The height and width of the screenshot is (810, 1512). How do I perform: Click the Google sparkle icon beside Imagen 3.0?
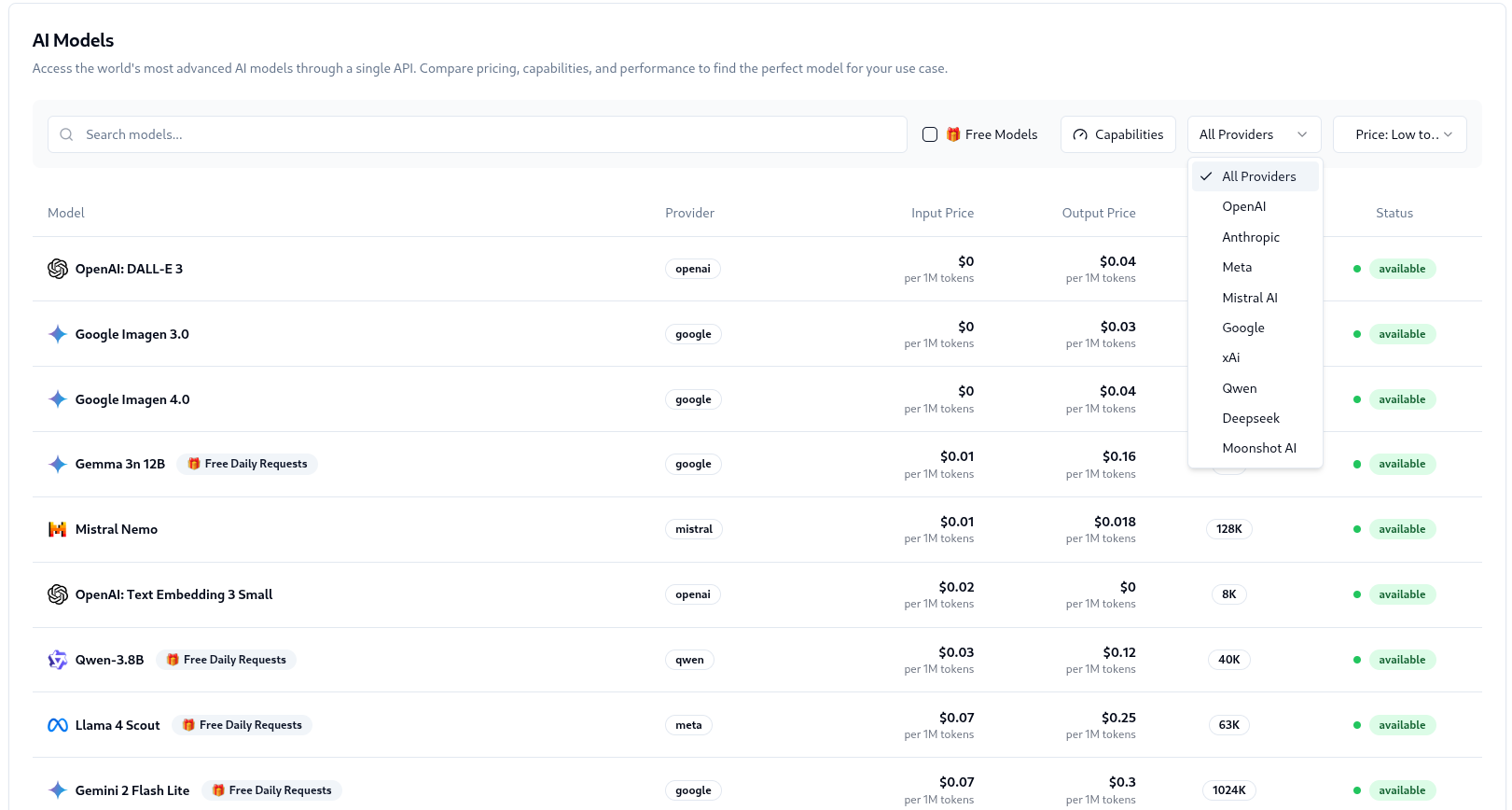click(x=58, y=334)
